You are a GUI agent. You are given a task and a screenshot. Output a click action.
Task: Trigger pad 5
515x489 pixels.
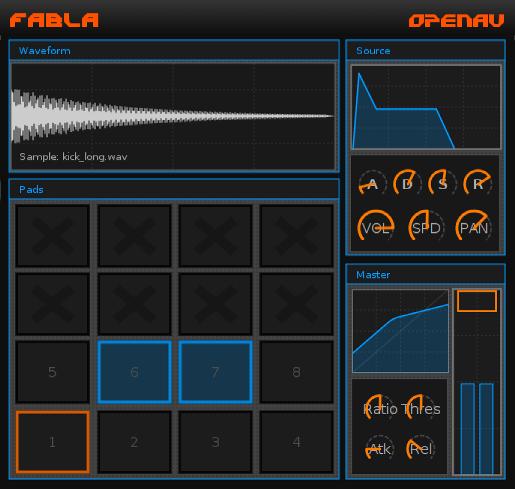click(x=53, y=372)
